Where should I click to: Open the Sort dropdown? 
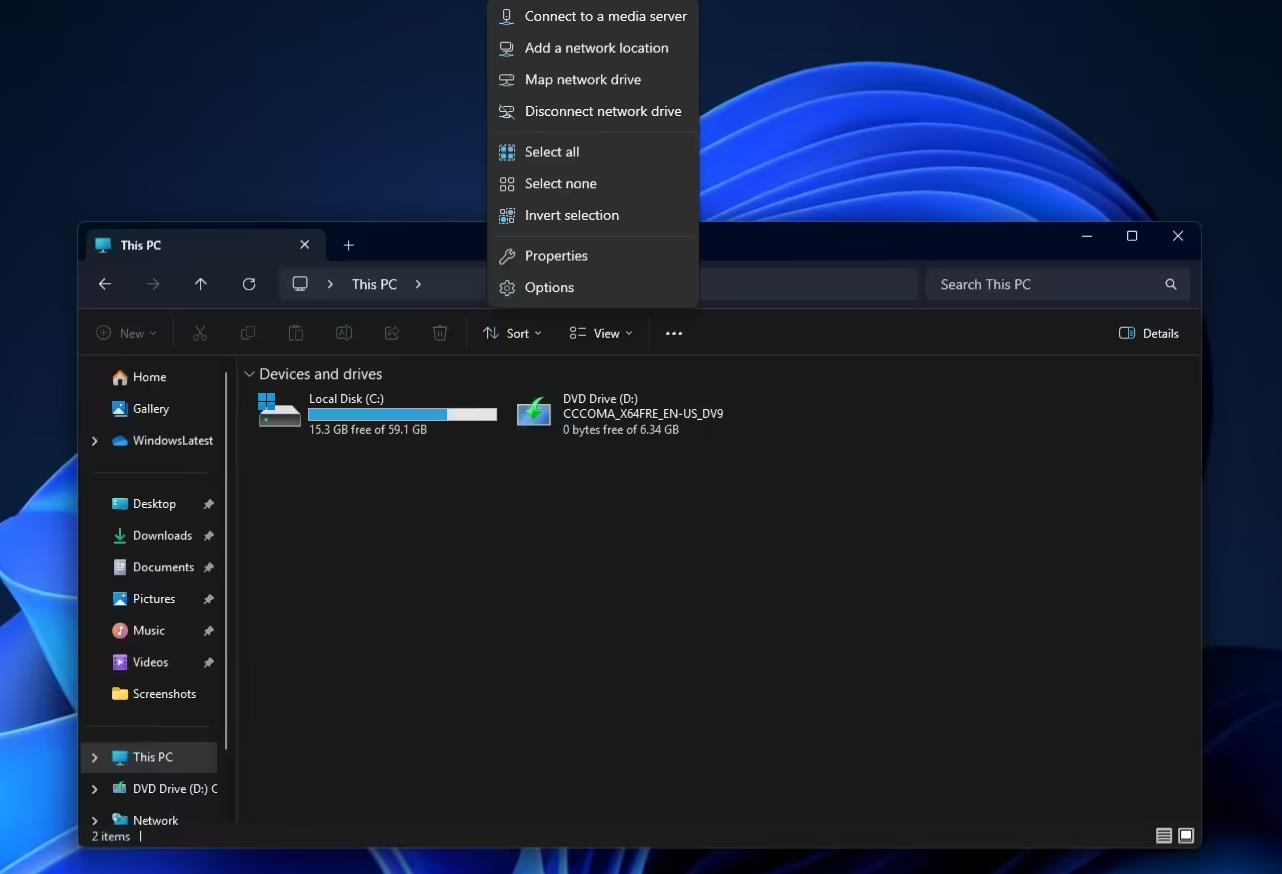pyautogui.click(x=512, y=333)
